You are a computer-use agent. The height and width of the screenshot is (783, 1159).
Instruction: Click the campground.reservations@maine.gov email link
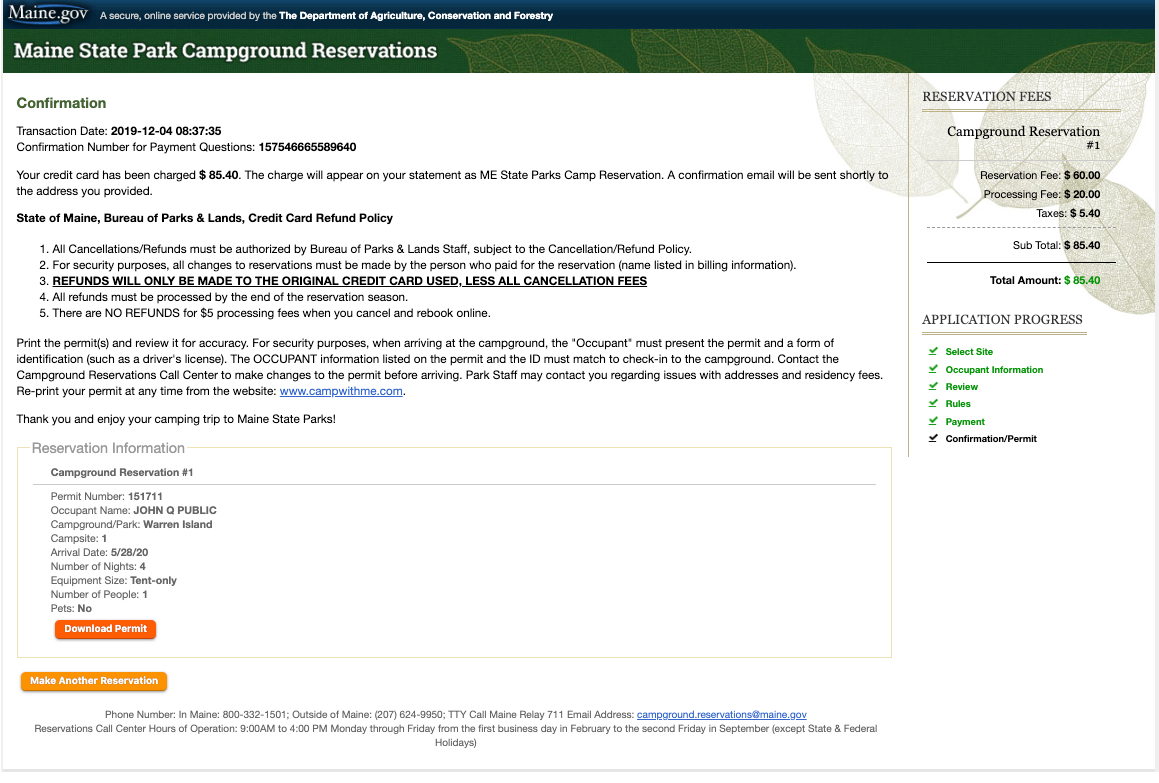click(x=721, y=715)
